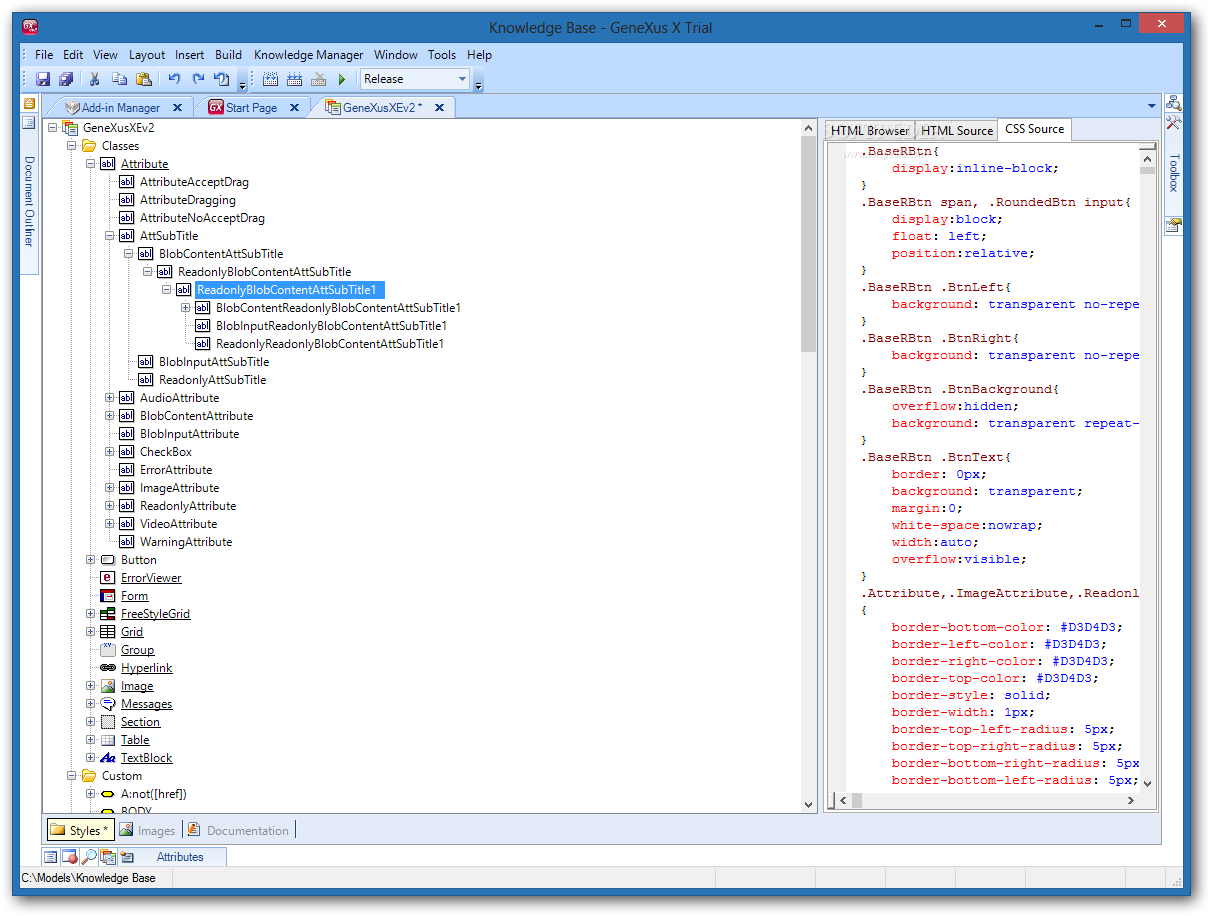Select AttributeAcceptDrag in the tree
Viewport: 1211px width, 916px height.
coord(194,182)
